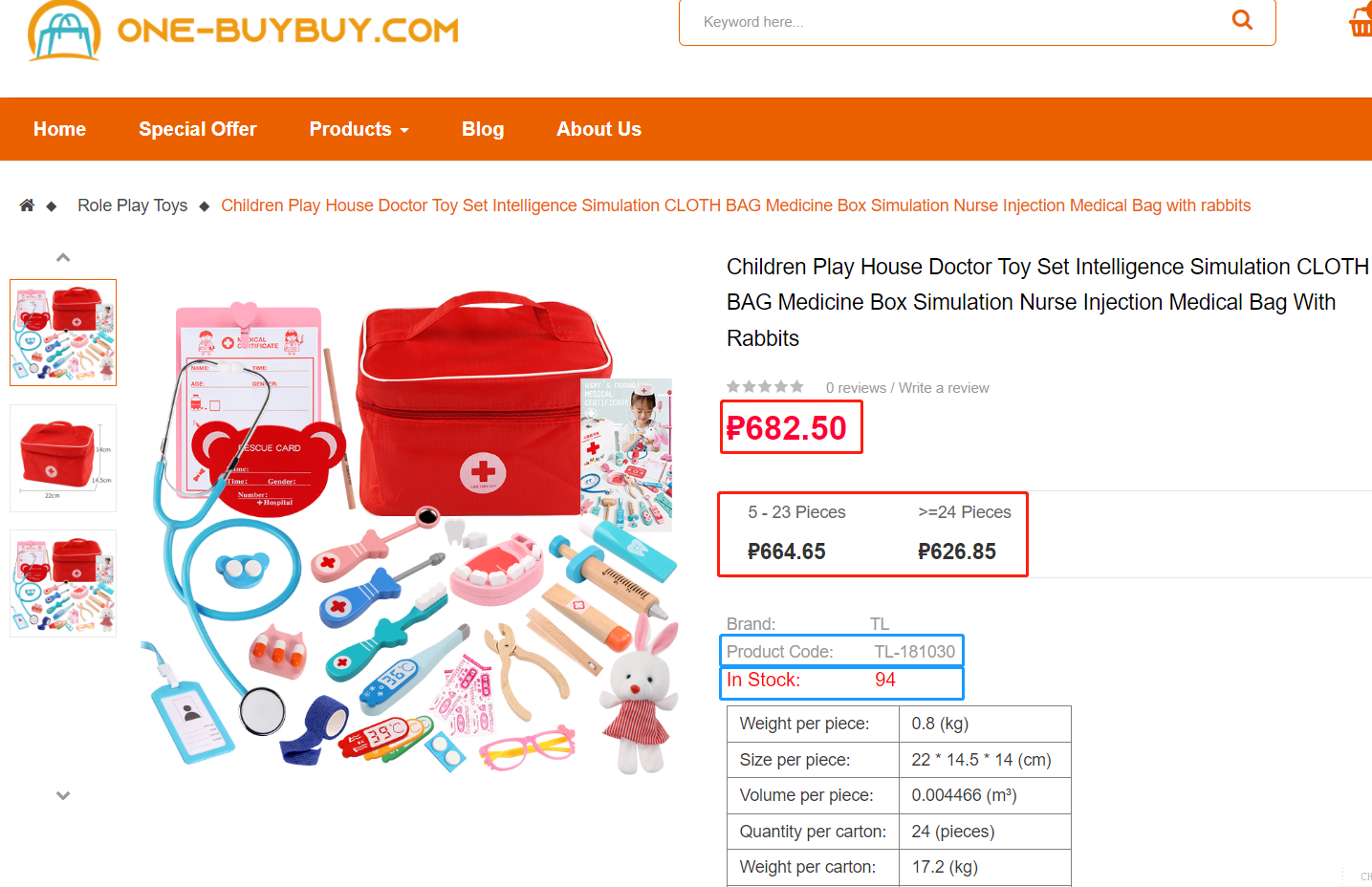
Task: Click the five-star rating icons
Action: [x=765, y=387]
